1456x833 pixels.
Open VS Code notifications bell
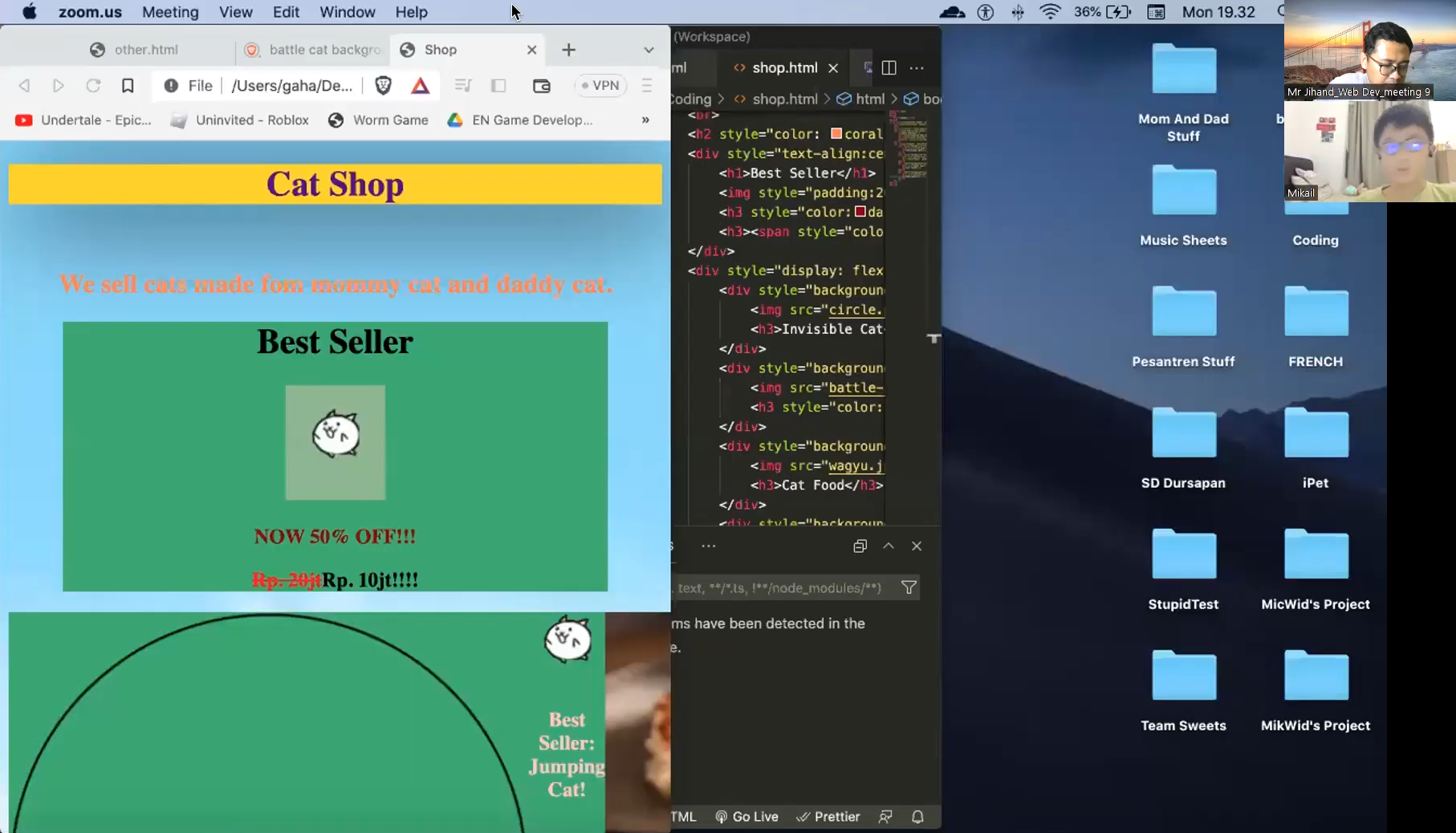click(917, 816)
